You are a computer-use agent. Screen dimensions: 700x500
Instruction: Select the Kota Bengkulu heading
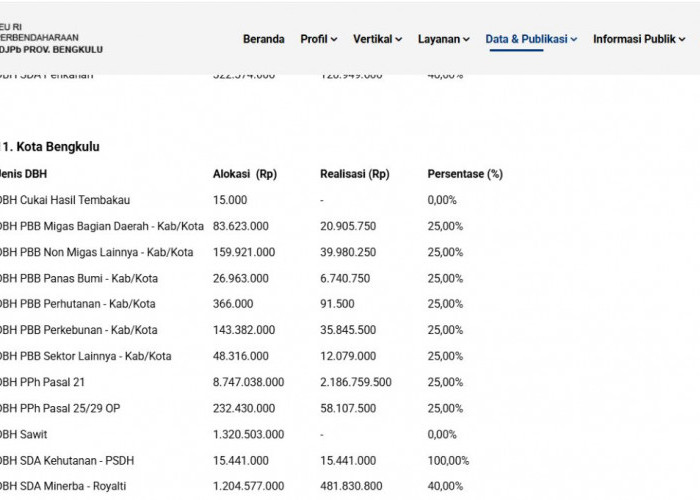(x=50, y=147)
